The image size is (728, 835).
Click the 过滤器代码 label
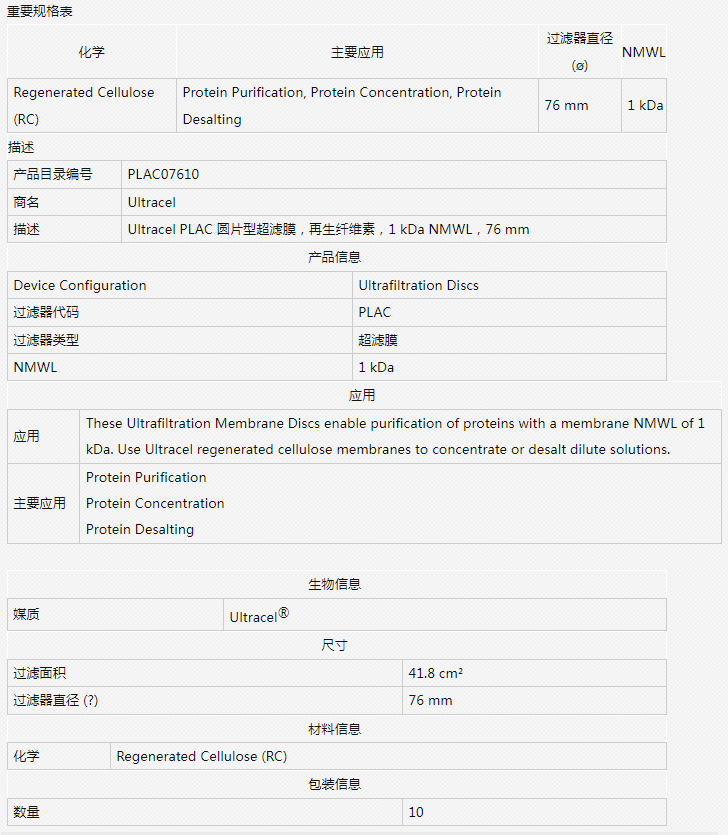(46, 312)
